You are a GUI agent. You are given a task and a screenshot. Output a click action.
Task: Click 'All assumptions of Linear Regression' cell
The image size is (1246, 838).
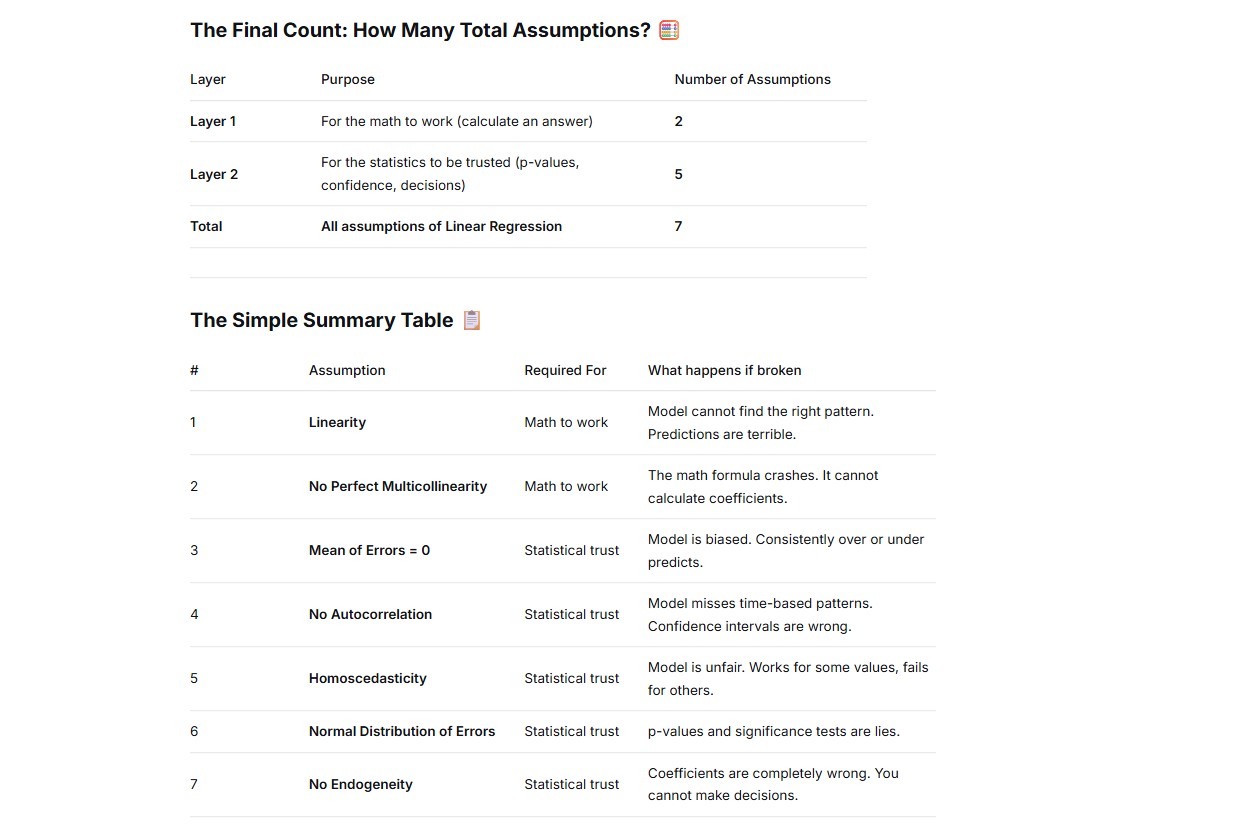pyautogui.click(x=441, y=226)
